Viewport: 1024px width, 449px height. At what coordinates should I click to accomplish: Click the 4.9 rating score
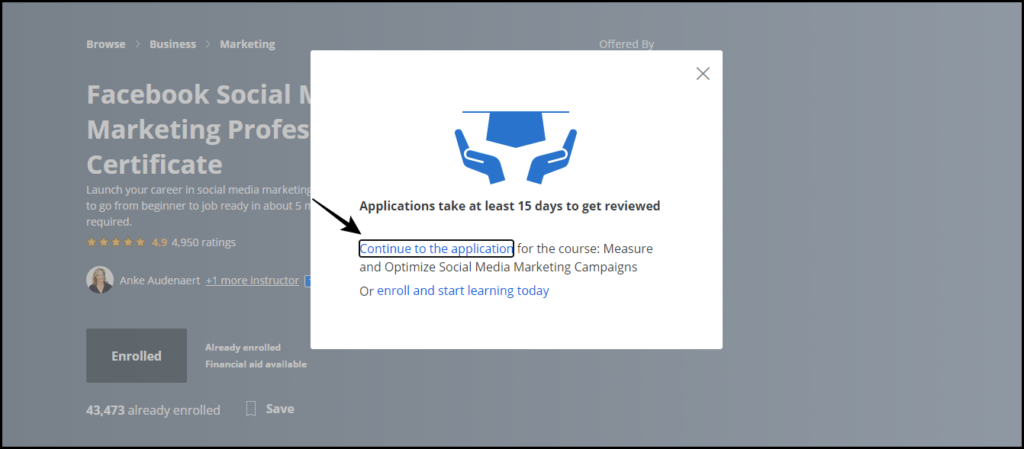tap(159, 242)
